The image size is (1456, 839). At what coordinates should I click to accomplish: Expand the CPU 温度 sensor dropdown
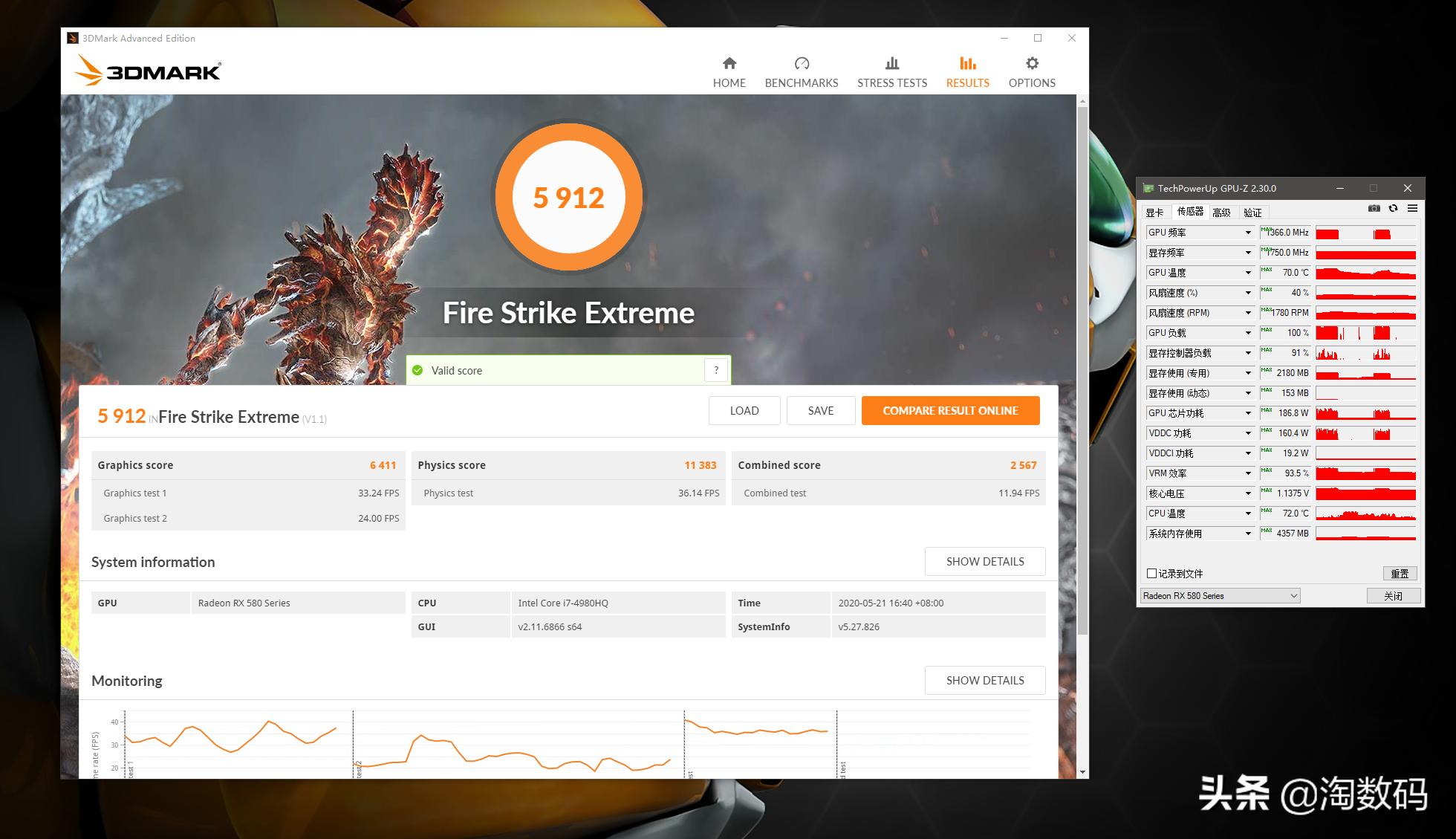(x=1248, y=514)
